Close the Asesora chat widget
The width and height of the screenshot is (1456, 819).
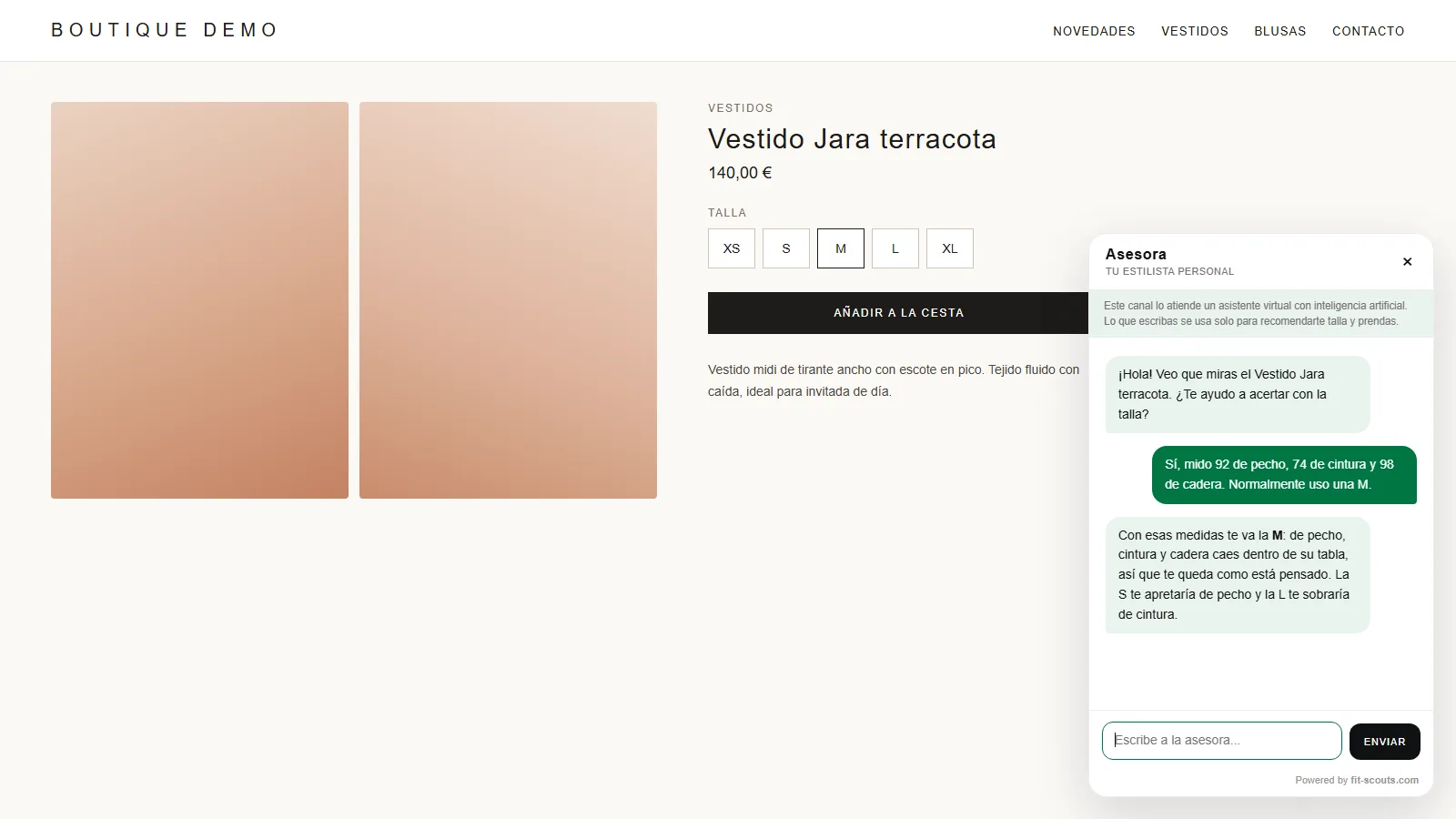point(1407,262)
